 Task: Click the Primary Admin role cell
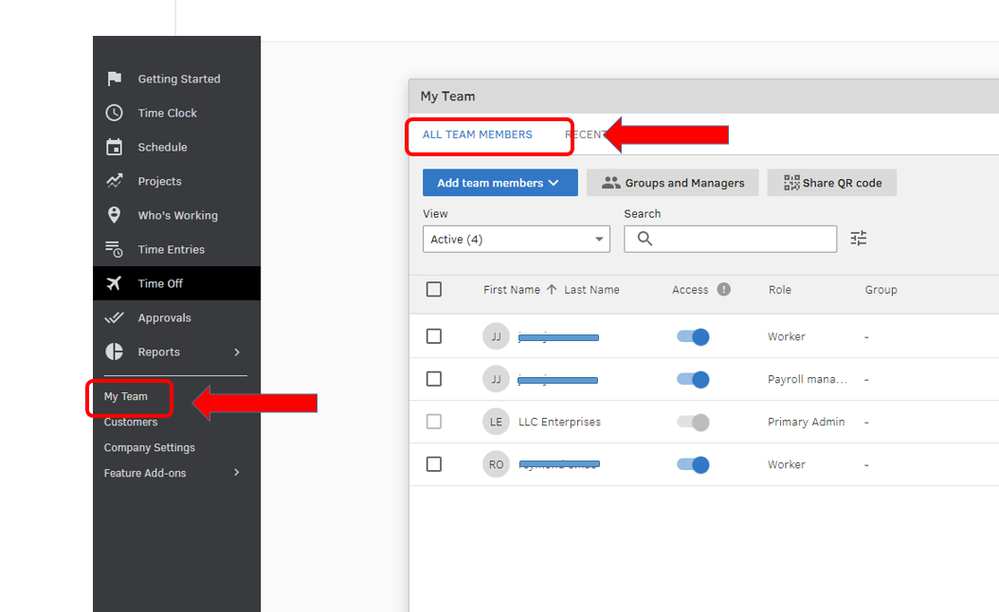[x=806, y=422]
